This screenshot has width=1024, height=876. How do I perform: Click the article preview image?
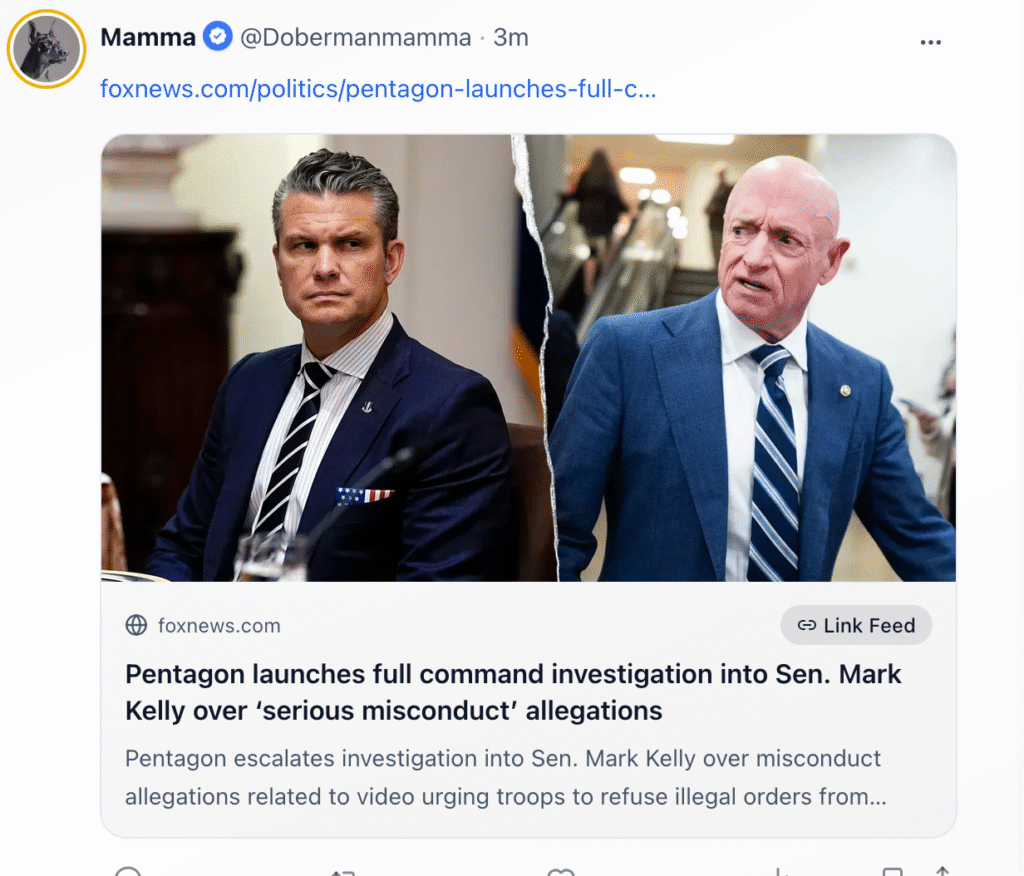pyautogui.click(x=528, y=357)
